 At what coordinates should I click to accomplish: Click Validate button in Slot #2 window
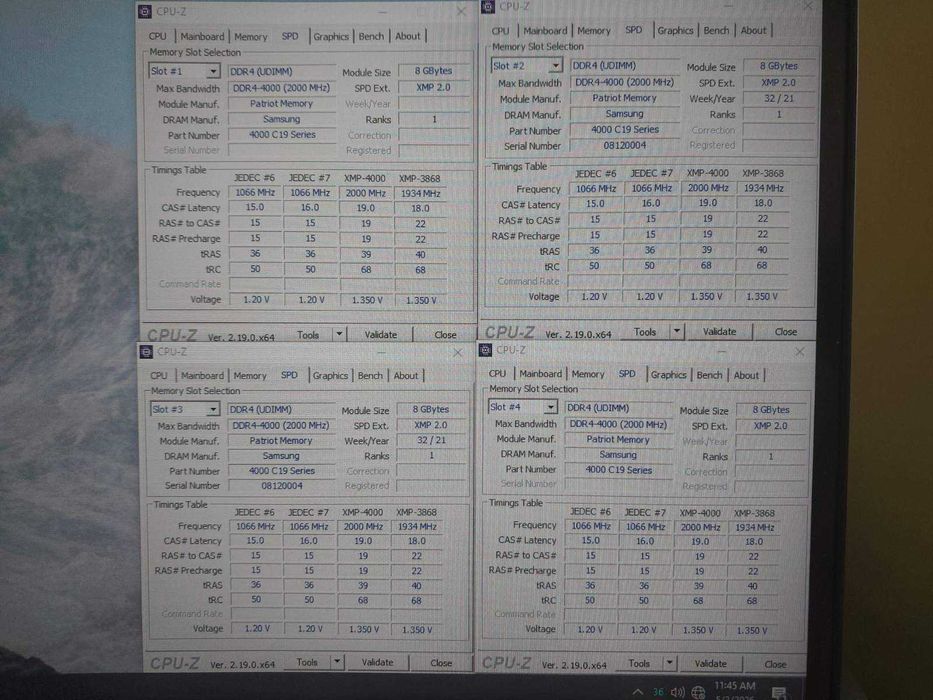point(719,332)
